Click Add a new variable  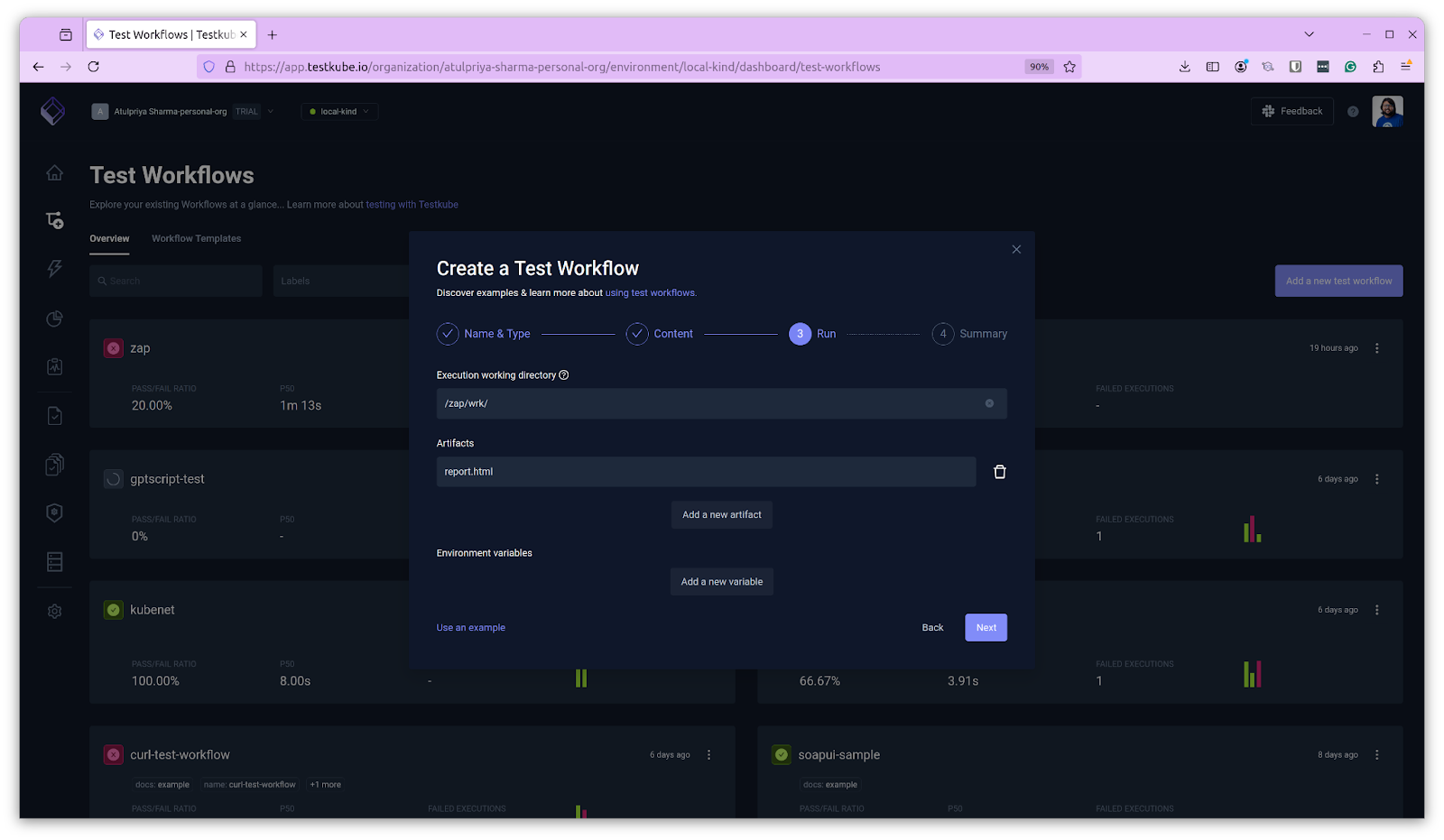click(x=722, y=582)
